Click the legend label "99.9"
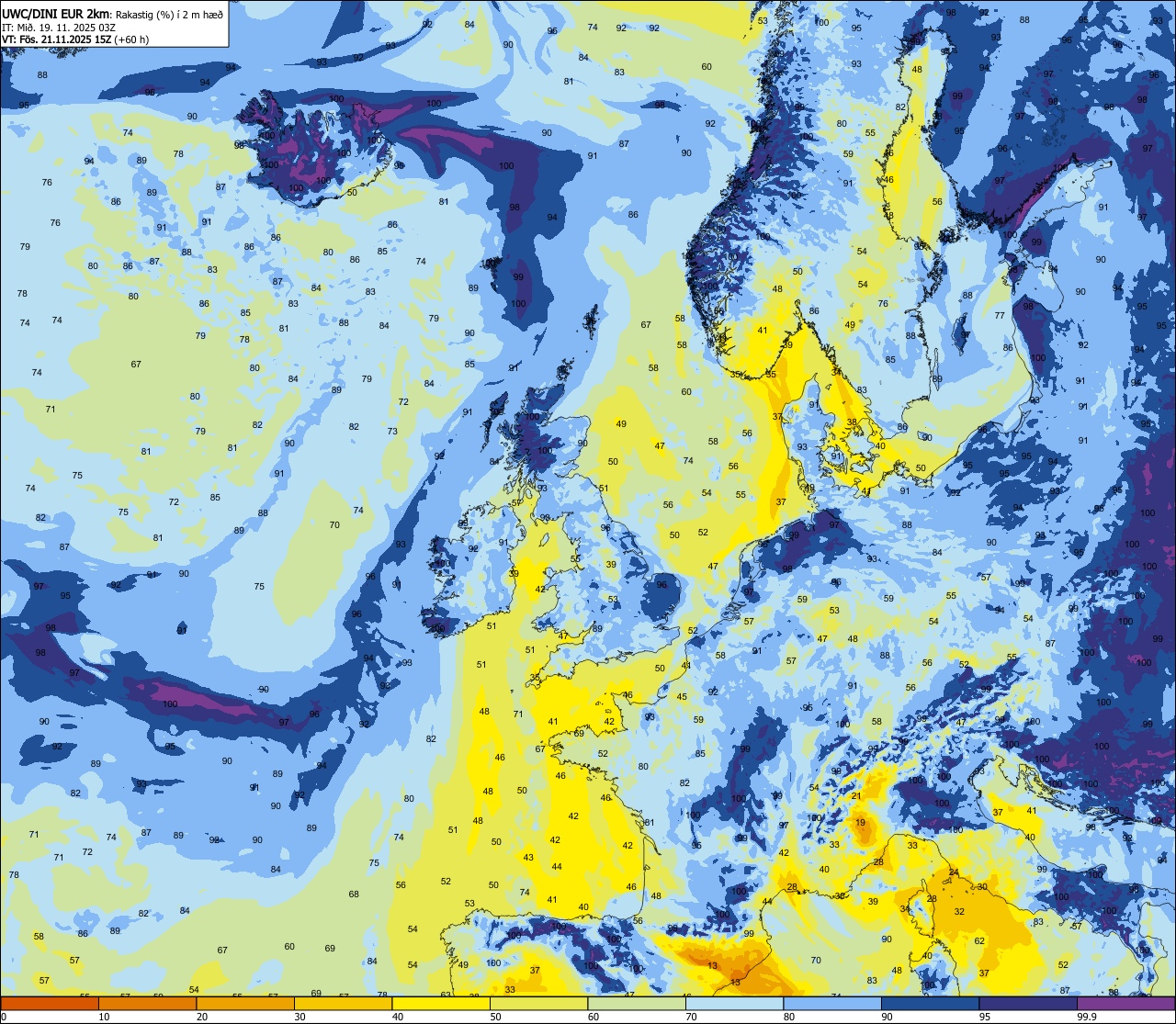The width and height of the screenshot is (1176, 1024). (1088, 1017)
